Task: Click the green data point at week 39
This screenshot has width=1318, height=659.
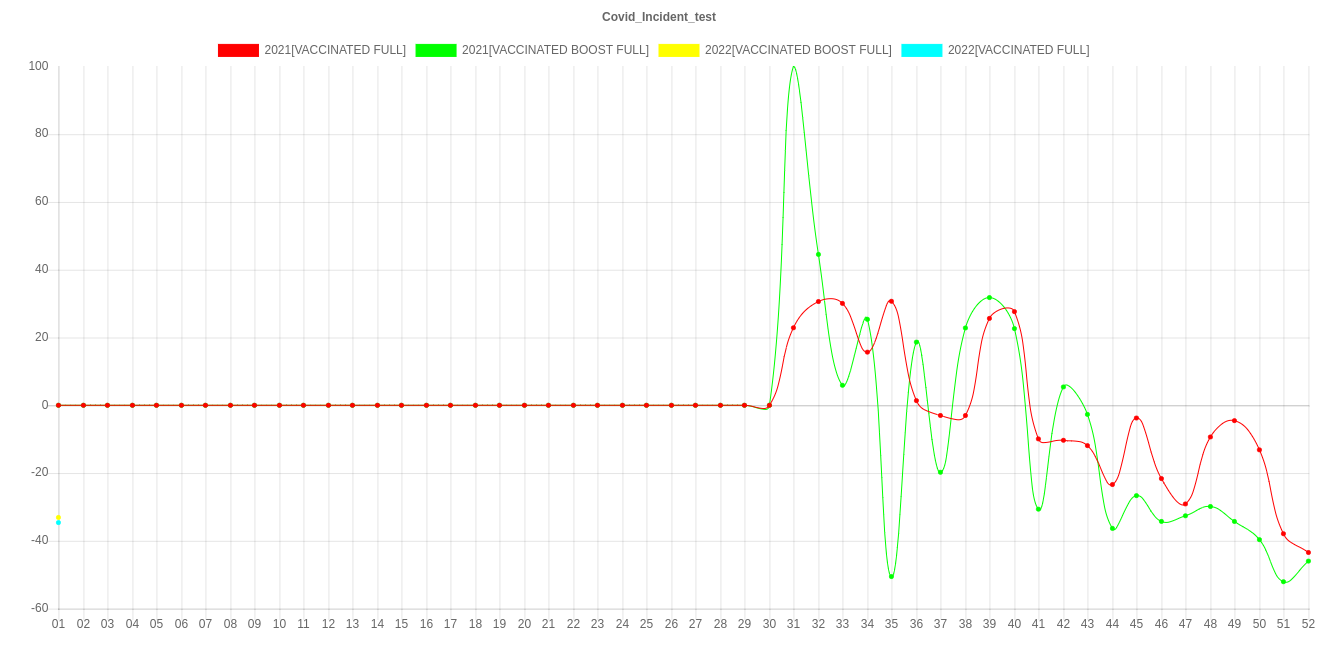Action: click(989, 298)
